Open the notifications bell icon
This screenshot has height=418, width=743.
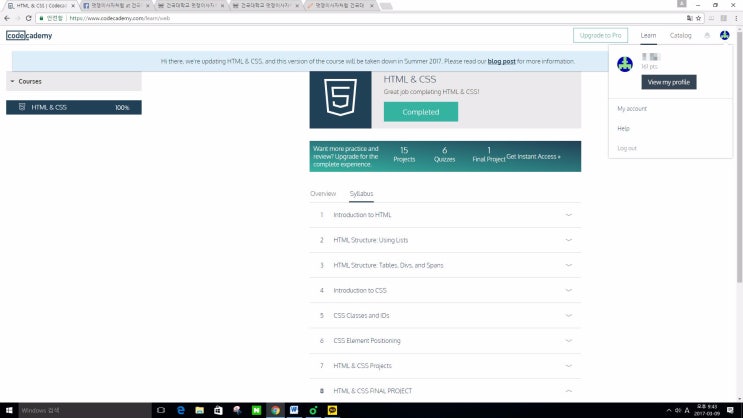tap(707, 36)
